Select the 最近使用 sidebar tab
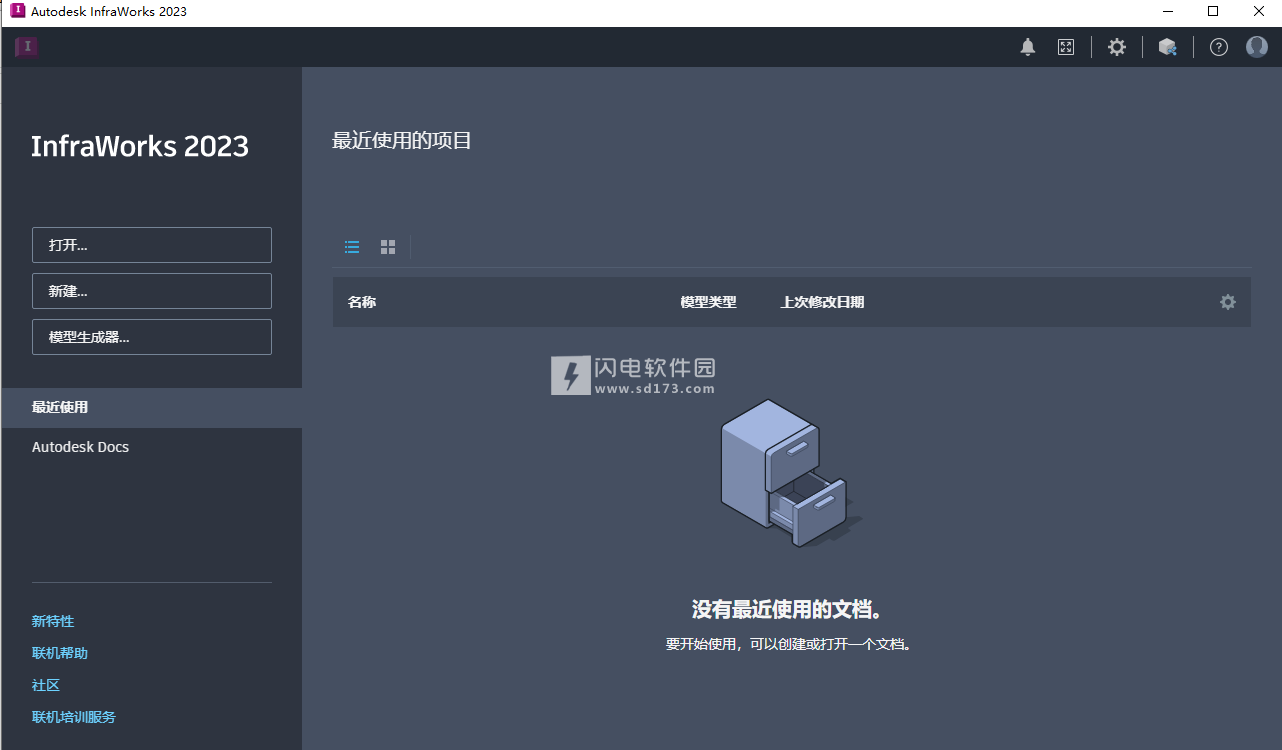 (x=152, y=408)
